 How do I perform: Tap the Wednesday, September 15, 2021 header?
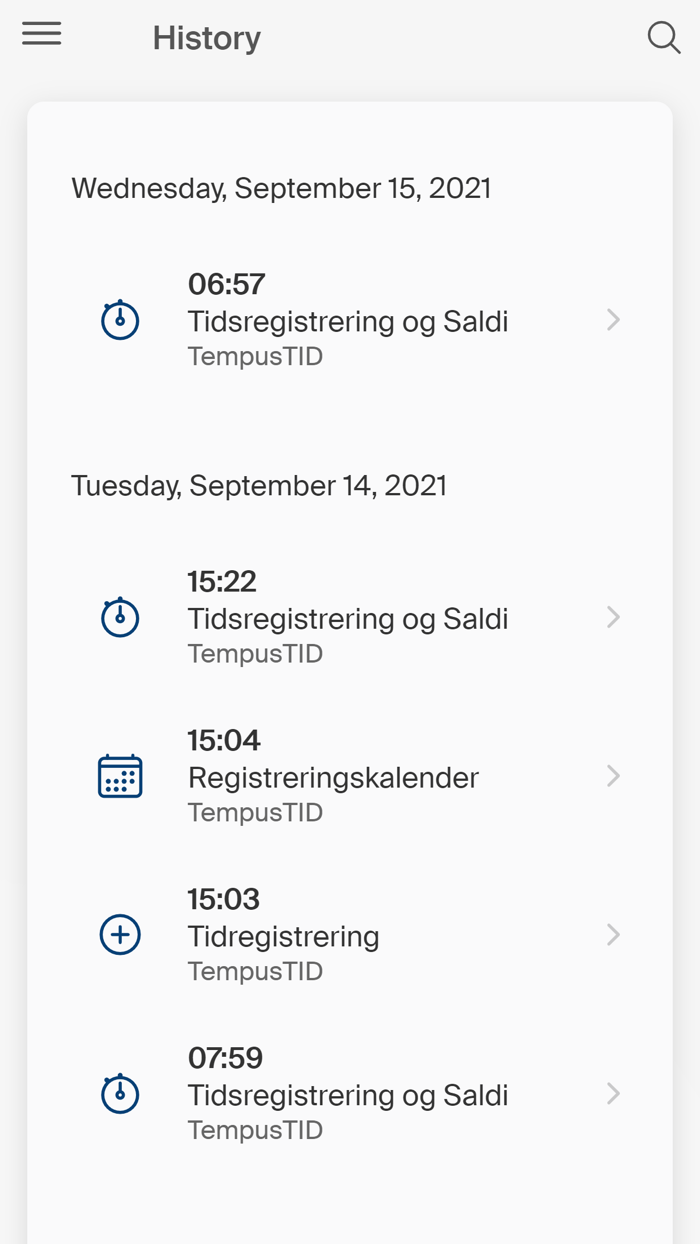[281, 188]
